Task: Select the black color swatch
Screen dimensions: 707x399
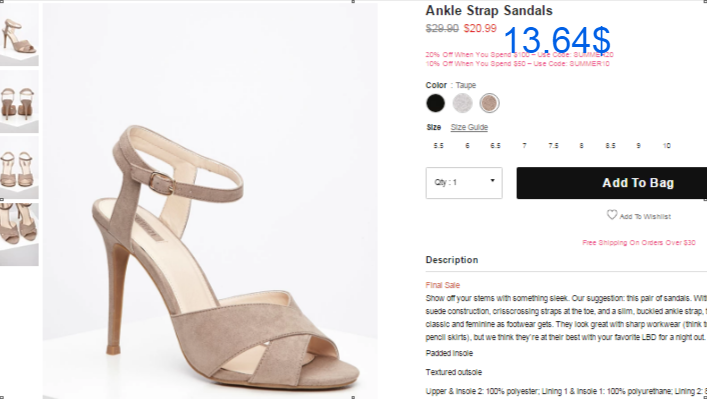Action: point(436,103)
